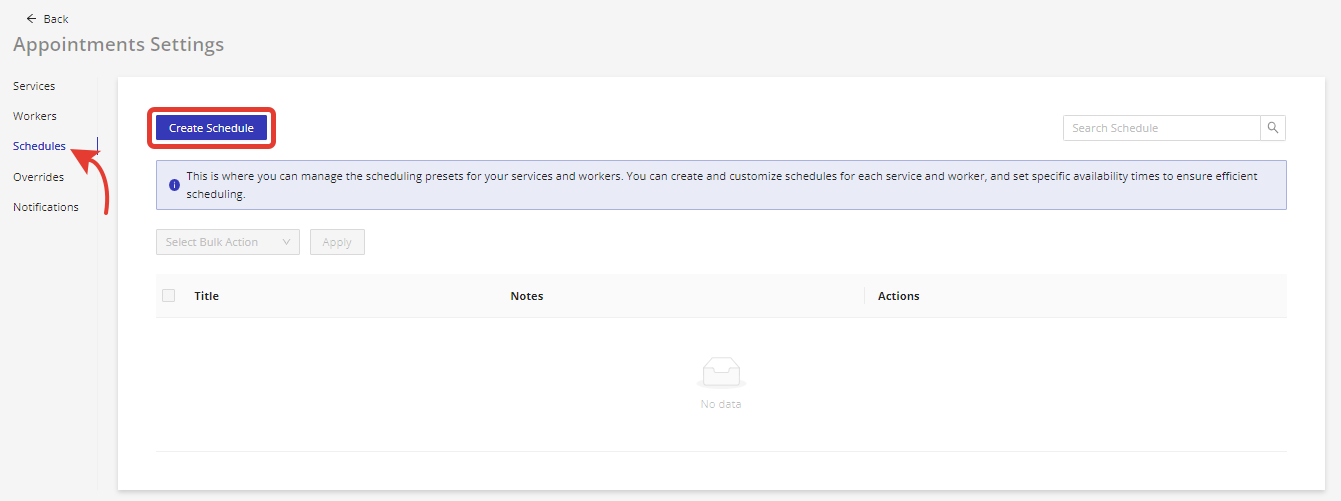Click the empty inbox No data icon

click(721, 374)
